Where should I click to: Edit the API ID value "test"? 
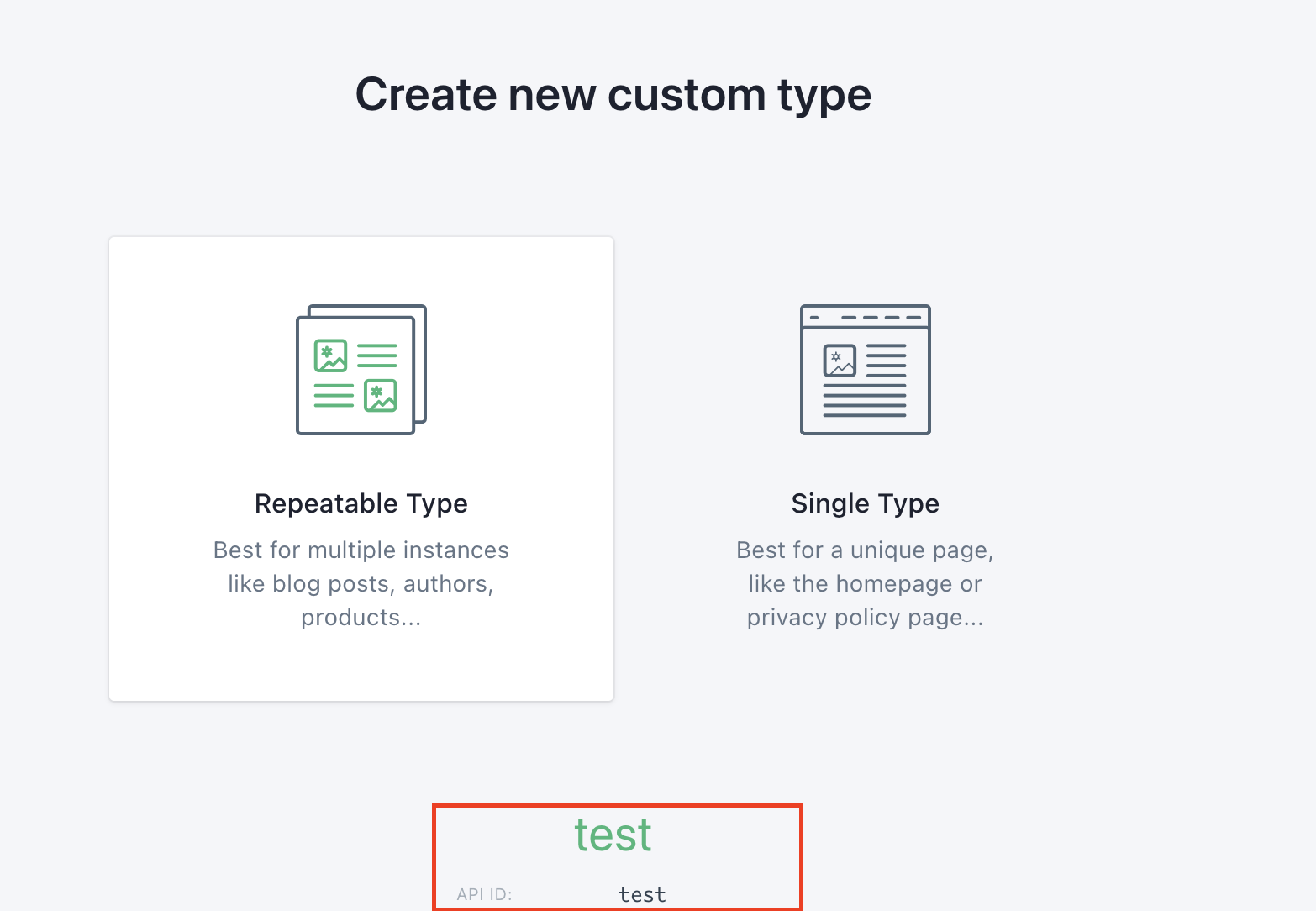click(642, 895)
